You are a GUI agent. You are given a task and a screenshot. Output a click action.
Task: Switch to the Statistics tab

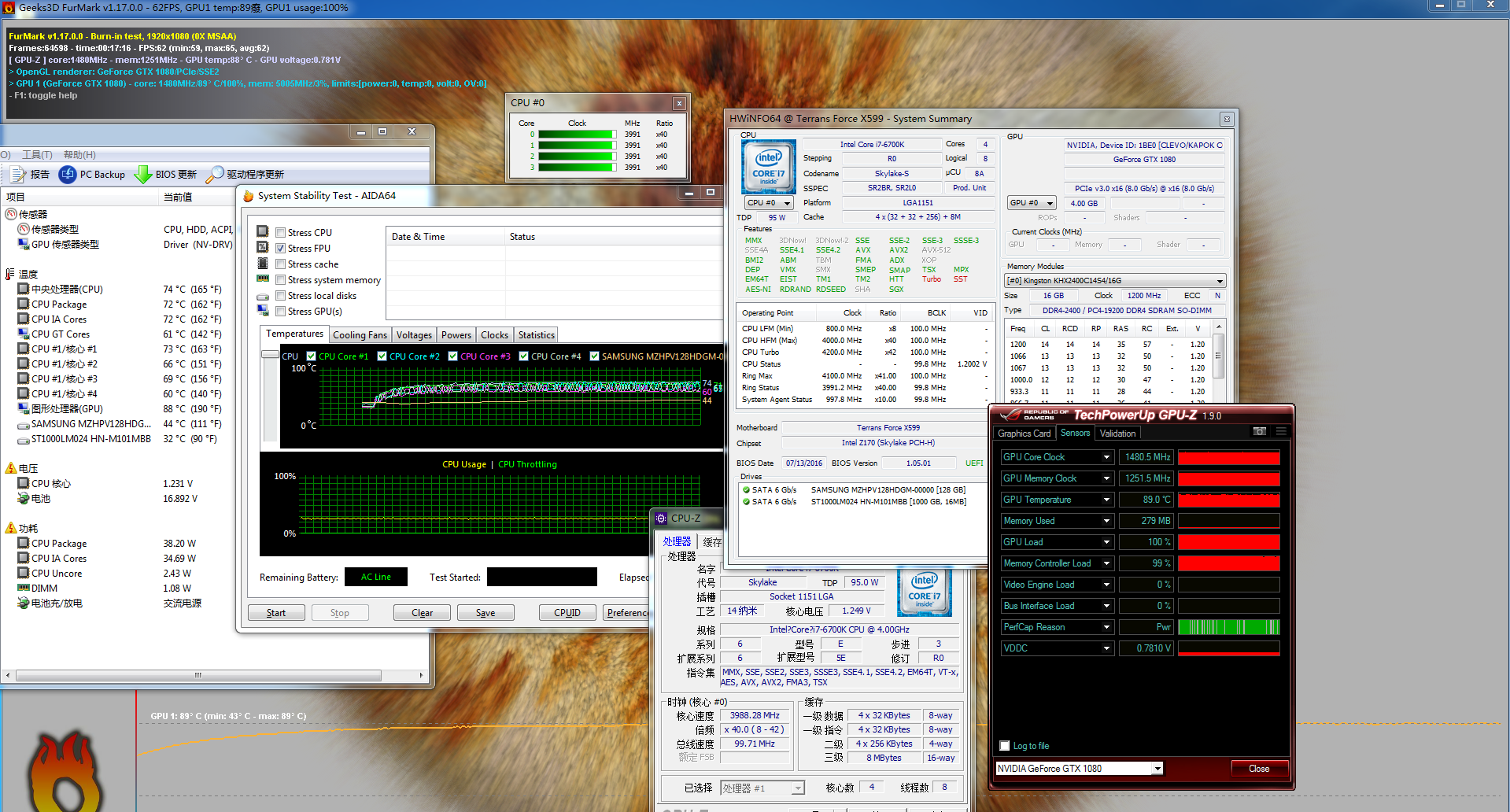[x=536, y=335]
